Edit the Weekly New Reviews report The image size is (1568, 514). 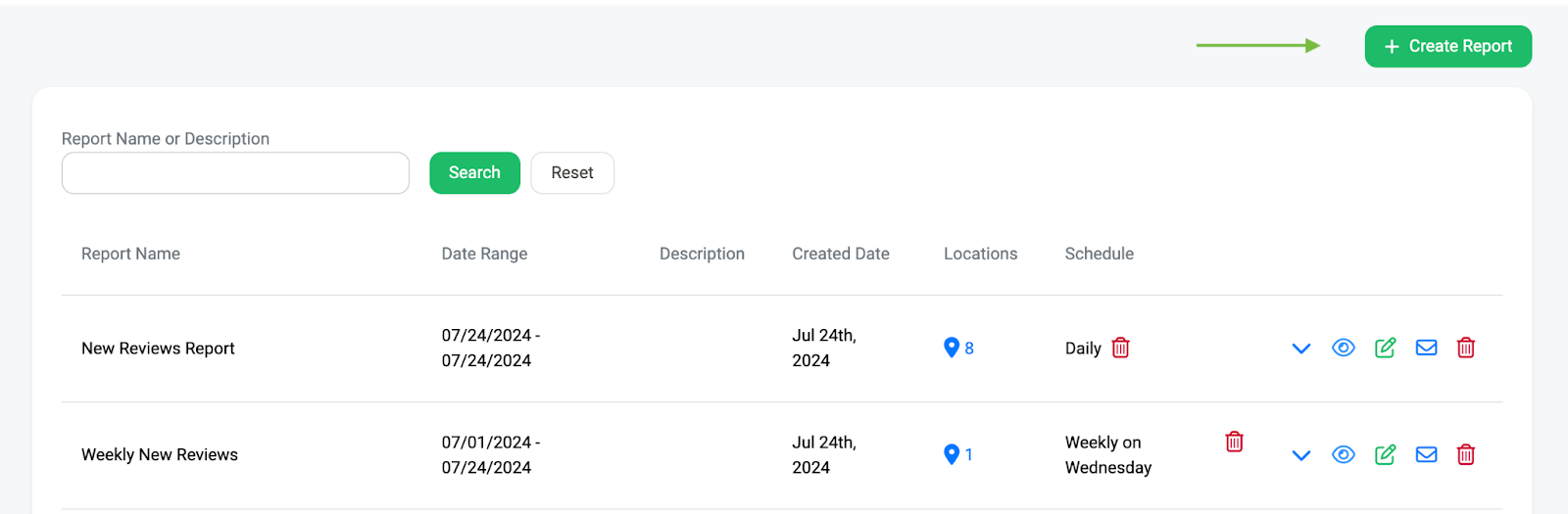coord(1385,454)
